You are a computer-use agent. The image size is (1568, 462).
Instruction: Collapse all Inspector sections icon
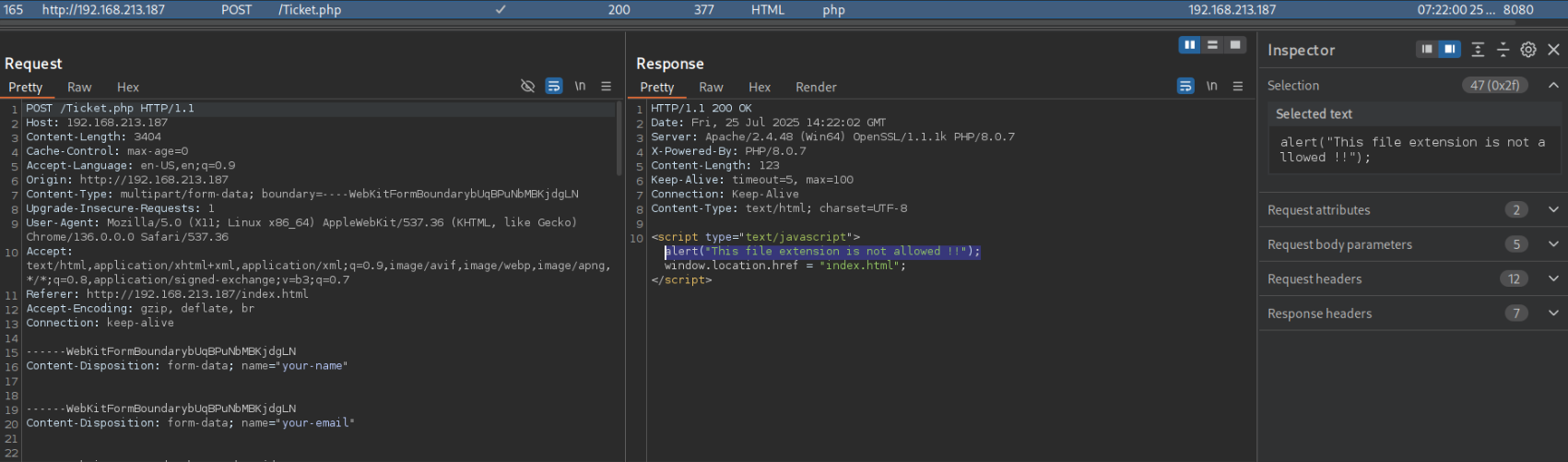(x=1503, y=50)
